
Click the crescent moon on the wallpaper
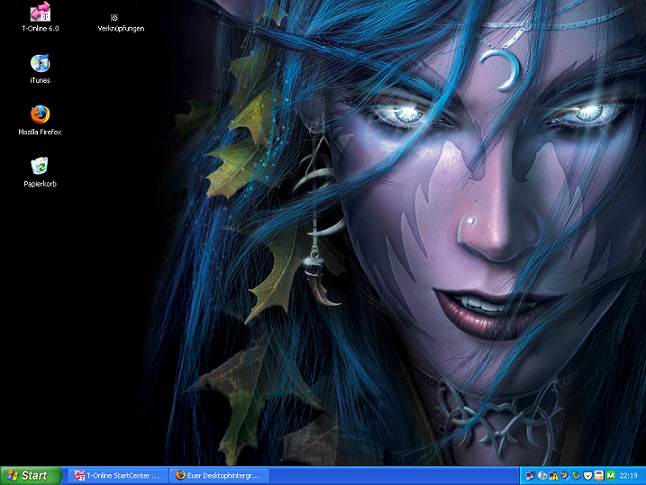click(496, 67)
